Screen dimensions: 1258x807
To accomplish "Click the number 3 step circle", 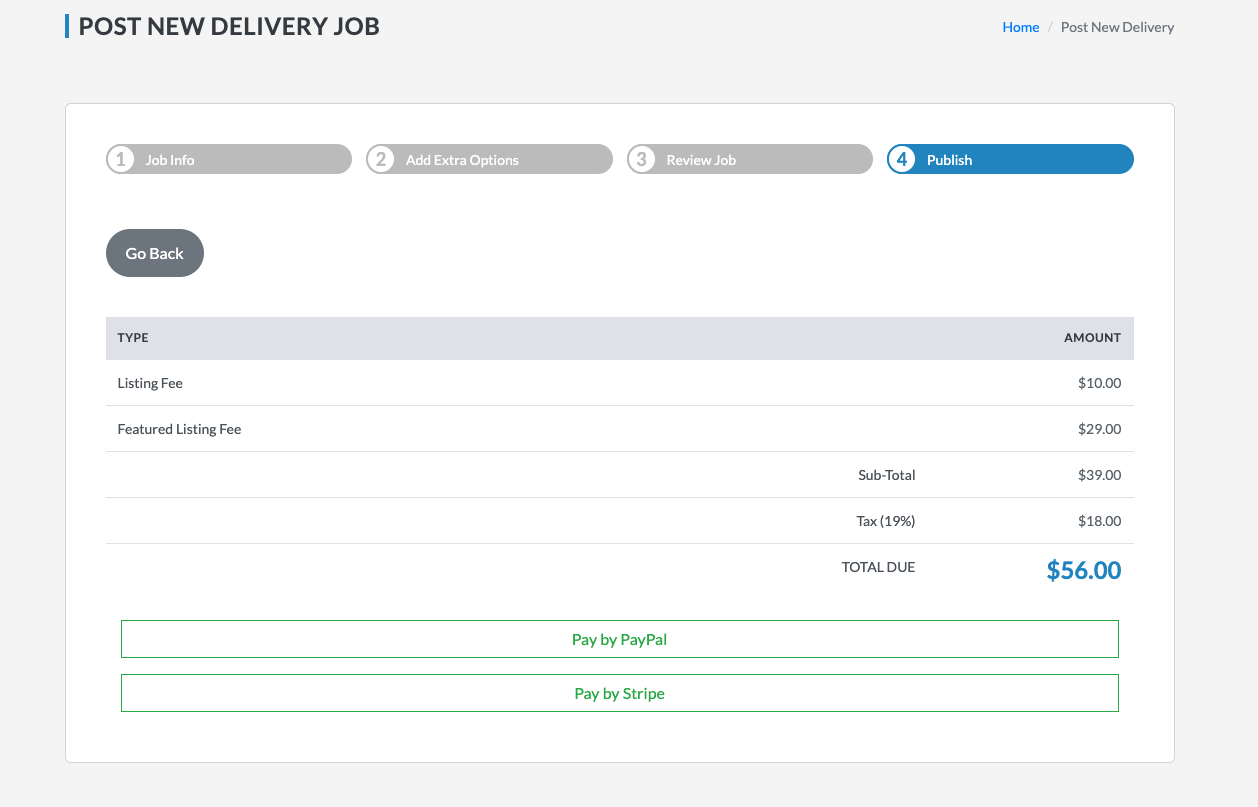I will (642, 160).
